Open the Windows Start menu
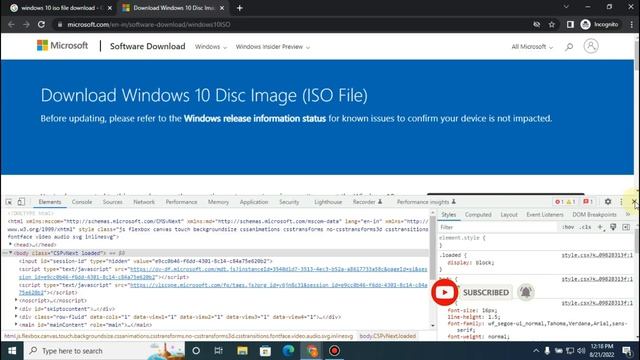Image resolution: width=640 pixels, height=360 pixels. tap(12, 351)
